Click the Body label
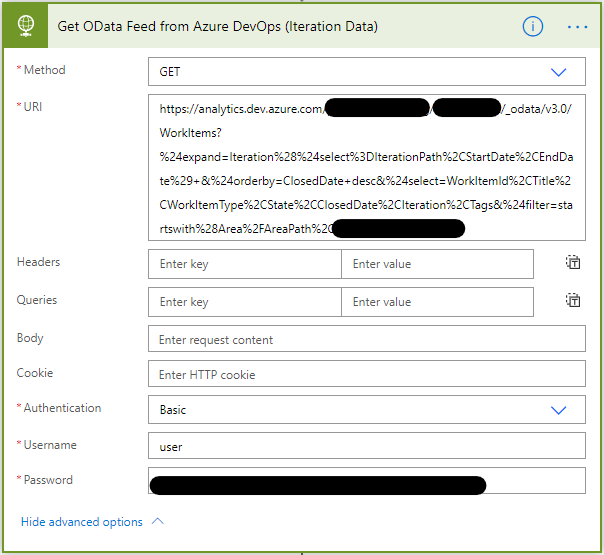 coord(30,338)
